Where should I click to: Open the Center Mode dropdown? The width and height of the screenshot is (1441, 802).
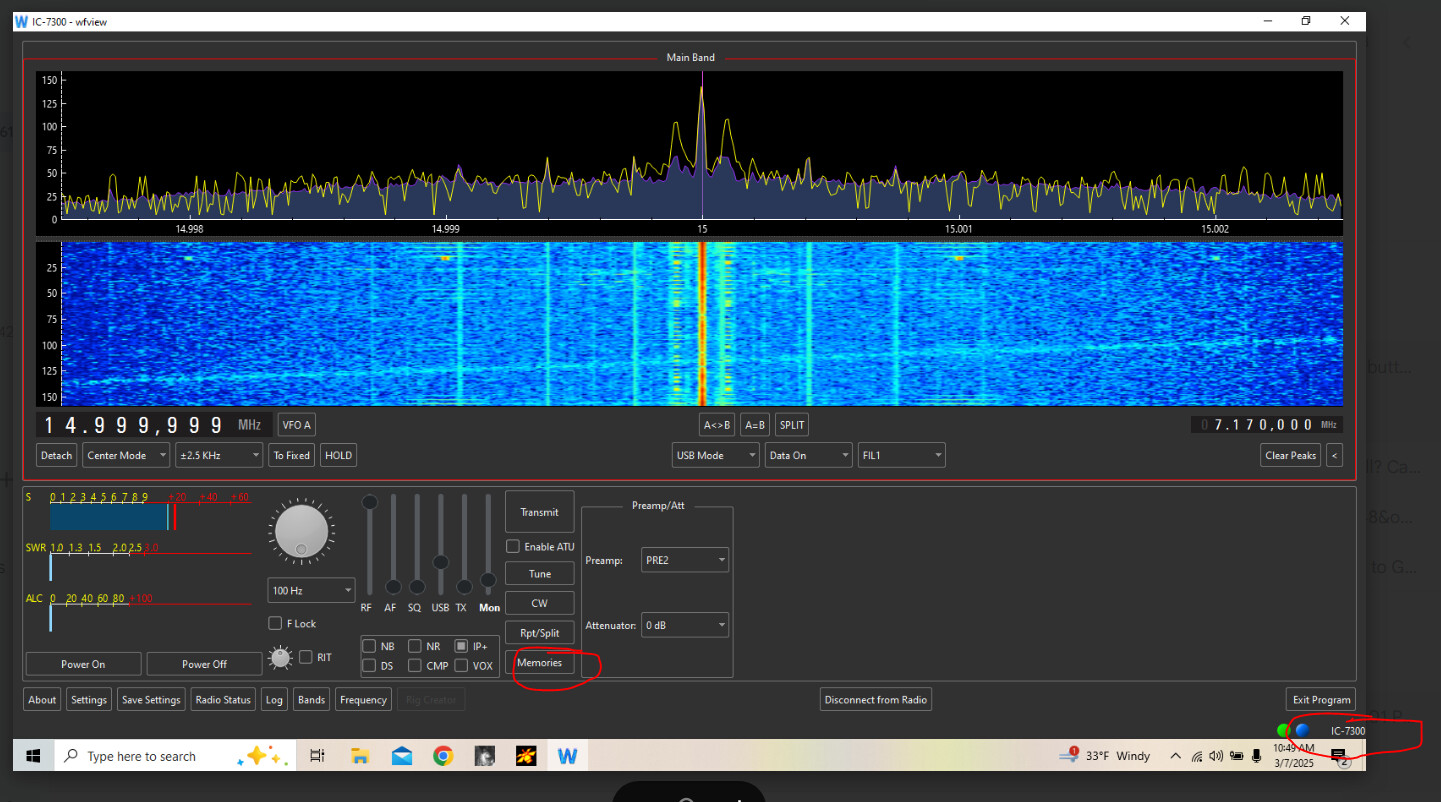point(127,455)
